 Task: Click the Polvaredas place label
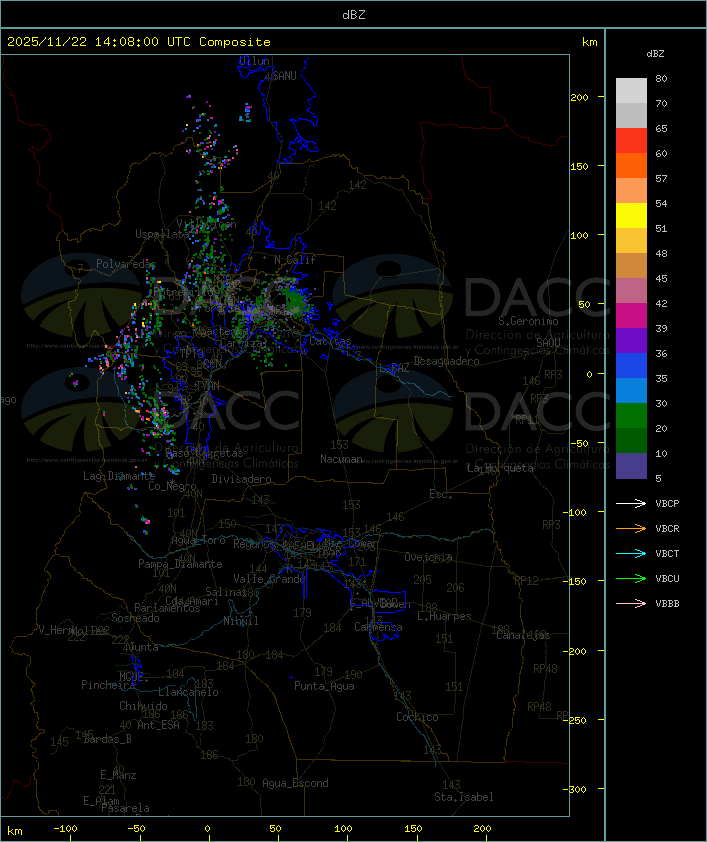[126, 264]
